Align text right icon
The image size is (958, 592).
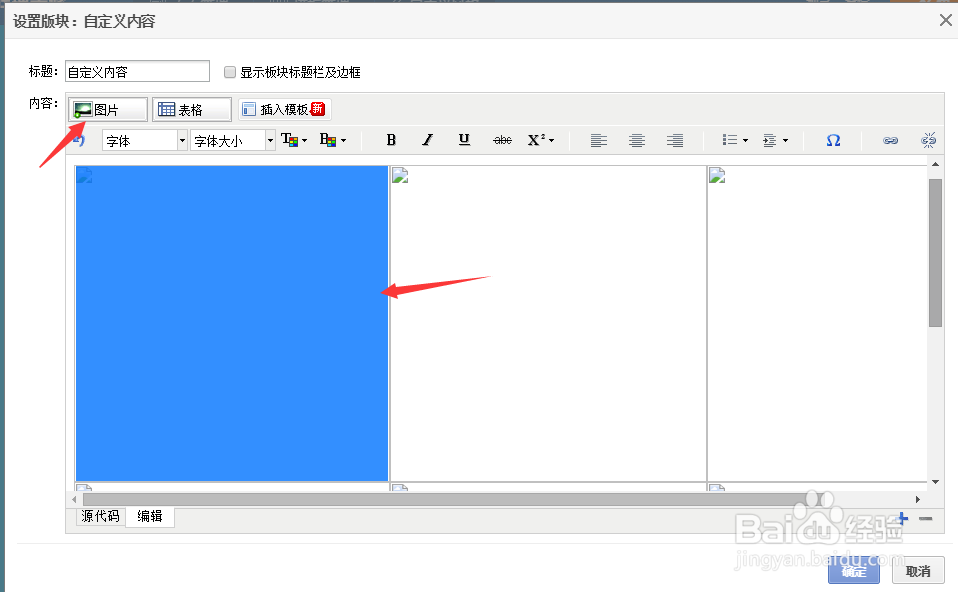(675, 141)
